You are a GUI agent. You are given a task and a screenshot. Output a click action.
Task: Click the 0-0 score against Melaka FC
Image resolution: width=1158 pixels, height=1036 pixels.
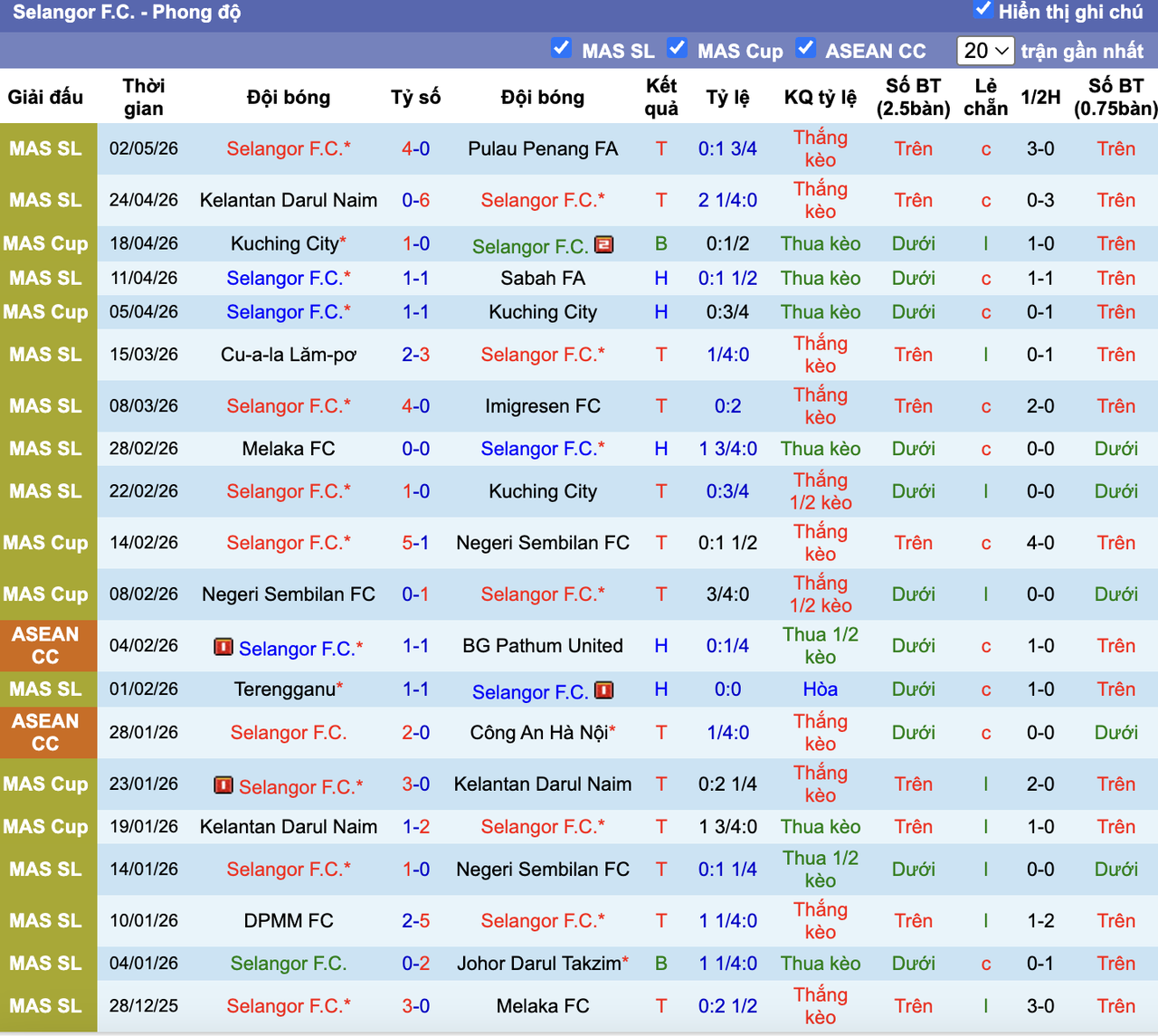(416, 449)
